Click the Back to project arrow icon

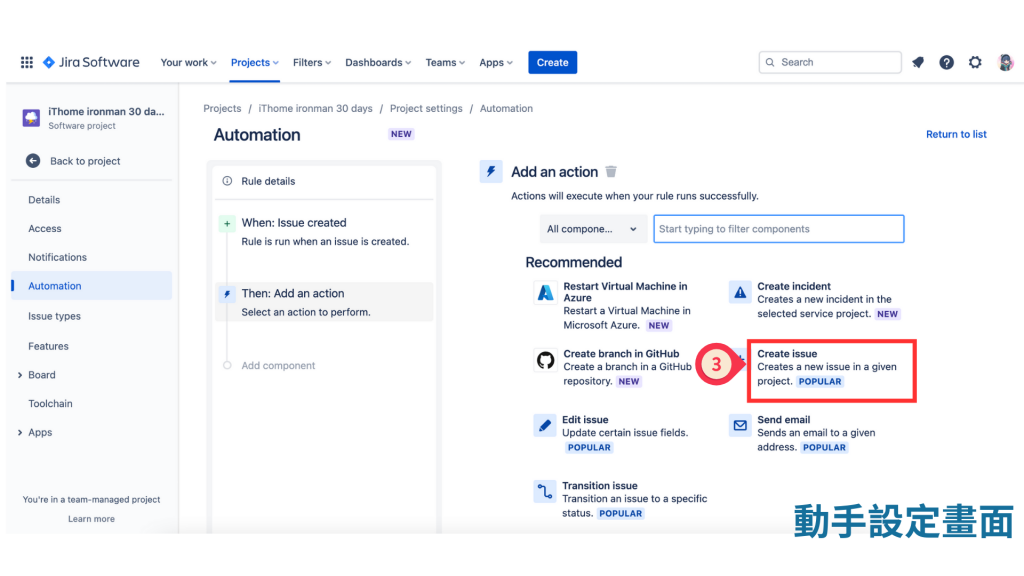[x=33, y=161]
